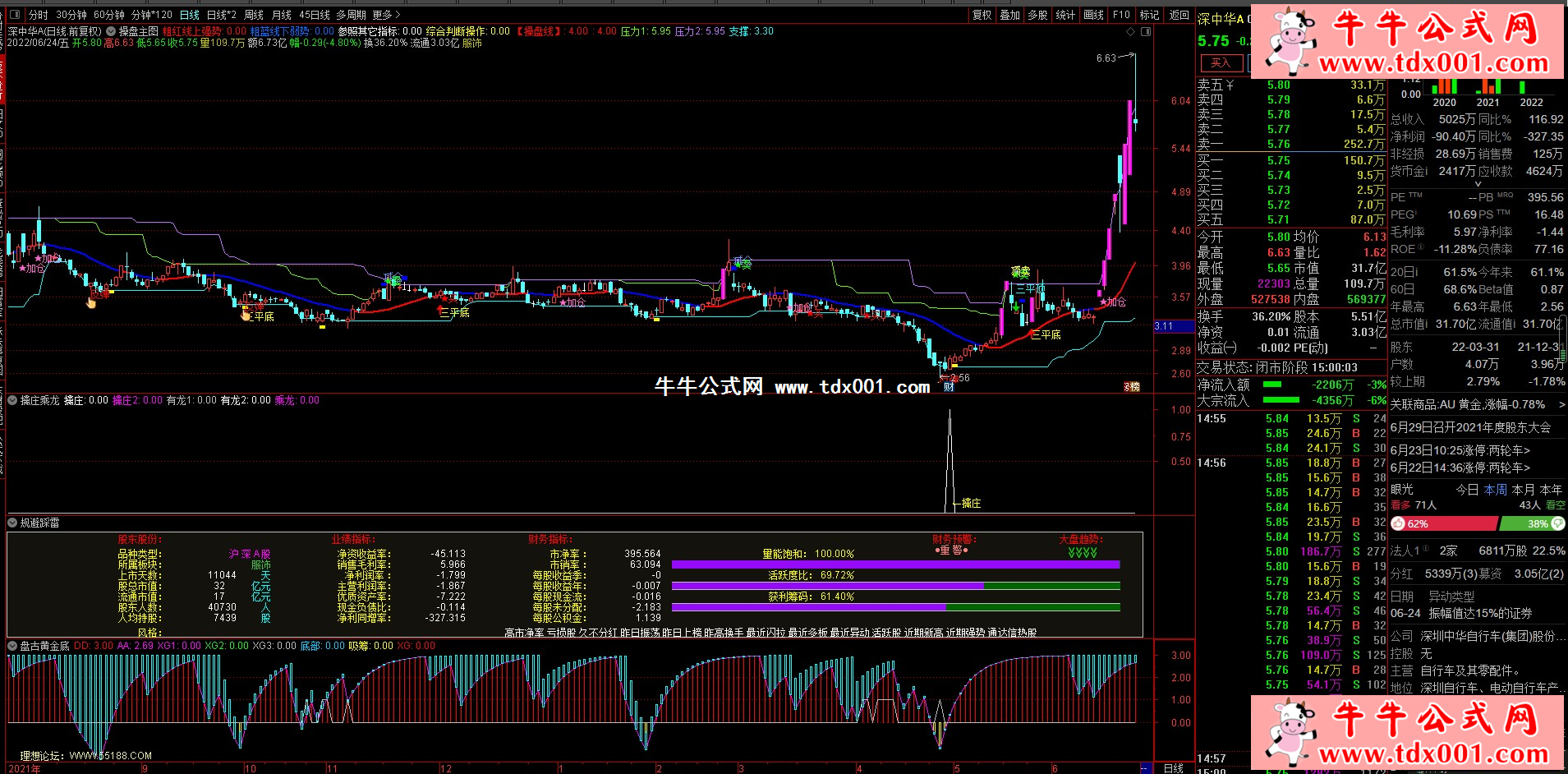Image resolution: width=1568 pixels, height=774 pixels.
Task: Click the diamond icon at chart top-right
Action: pyautogui.click(x=1131, y=31)
